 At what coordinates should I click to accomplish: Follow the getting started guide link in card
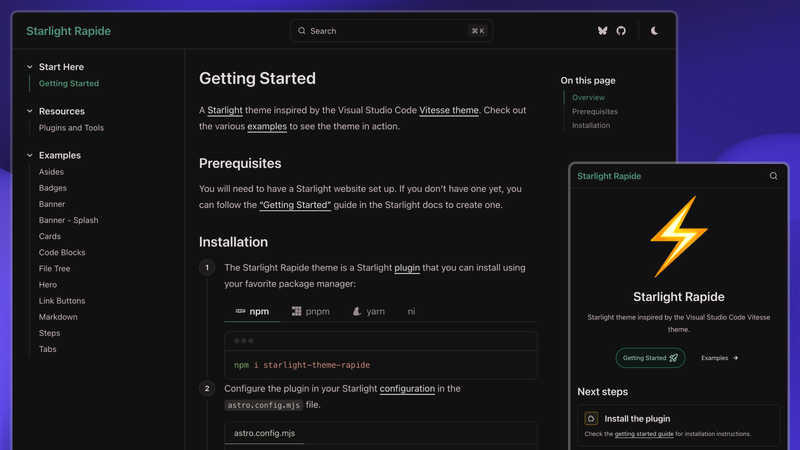[644, 434]
